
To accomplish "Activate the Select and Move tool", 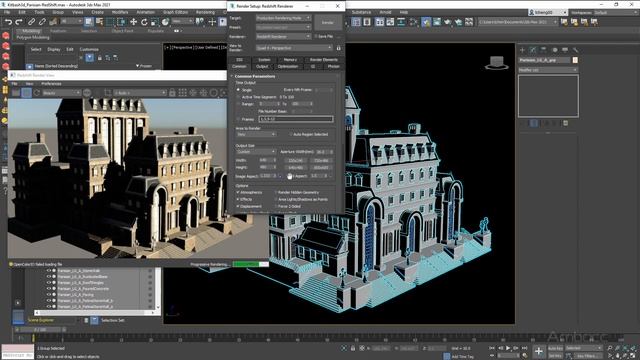I will [x=133, y=22].
